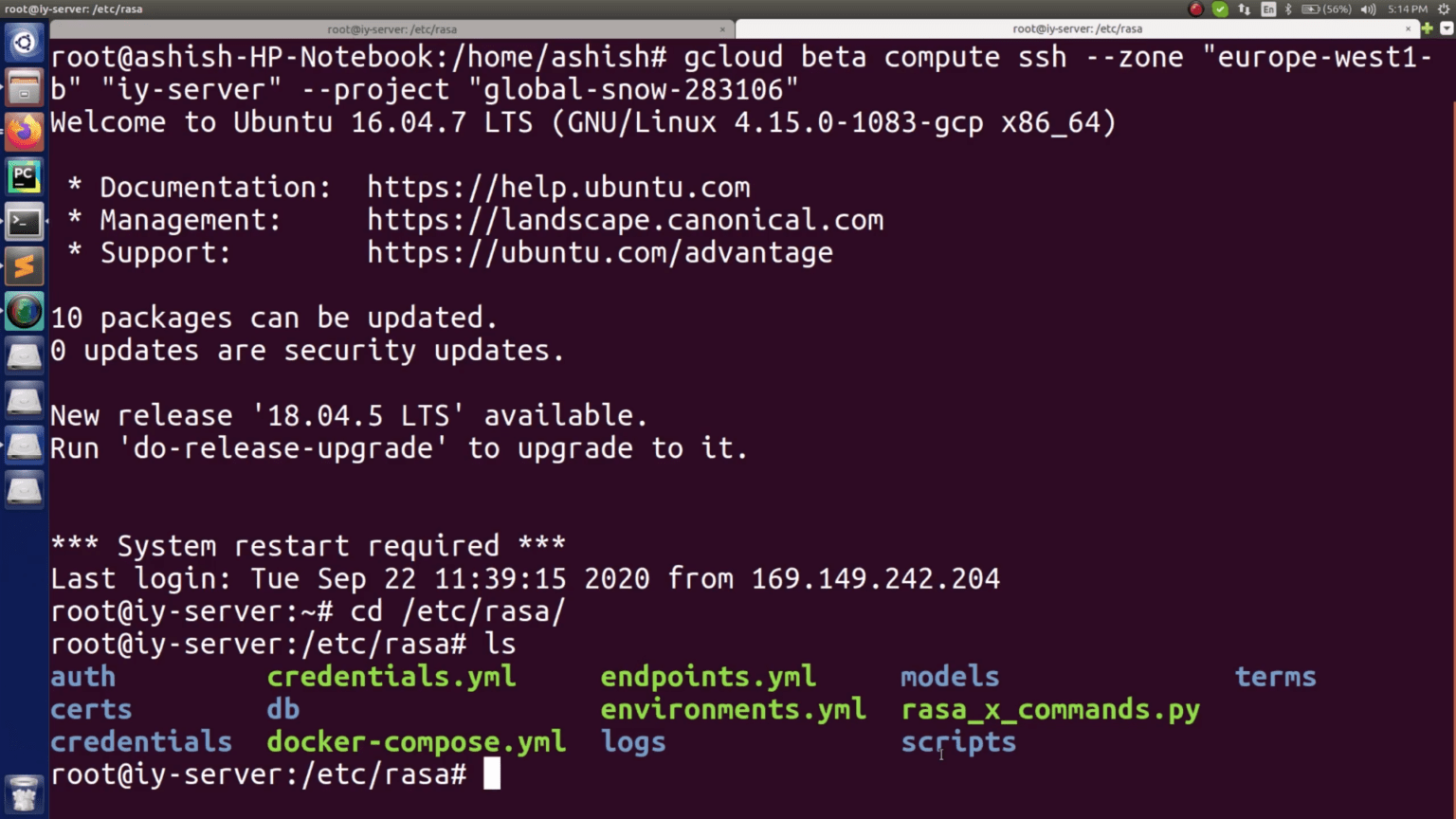The height and width of the screenshot is (819, 1456).
Task: Open Sublime Text from the dock
Action: tap(24, 266)
